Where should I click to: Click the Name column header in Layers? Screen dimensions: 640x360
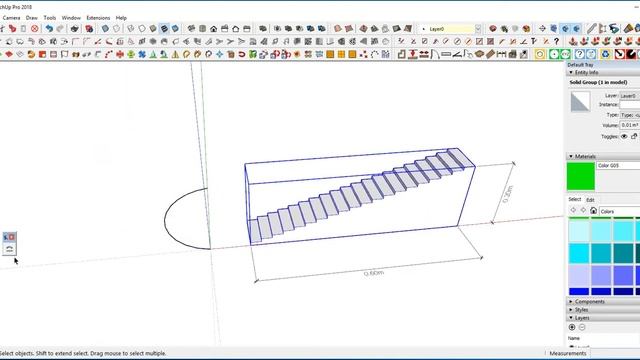(x=574, y=338)
